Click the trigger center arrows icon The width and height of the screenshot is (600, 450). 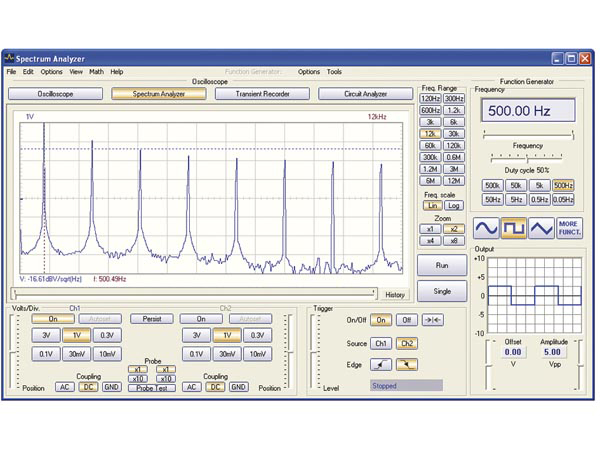433,320
